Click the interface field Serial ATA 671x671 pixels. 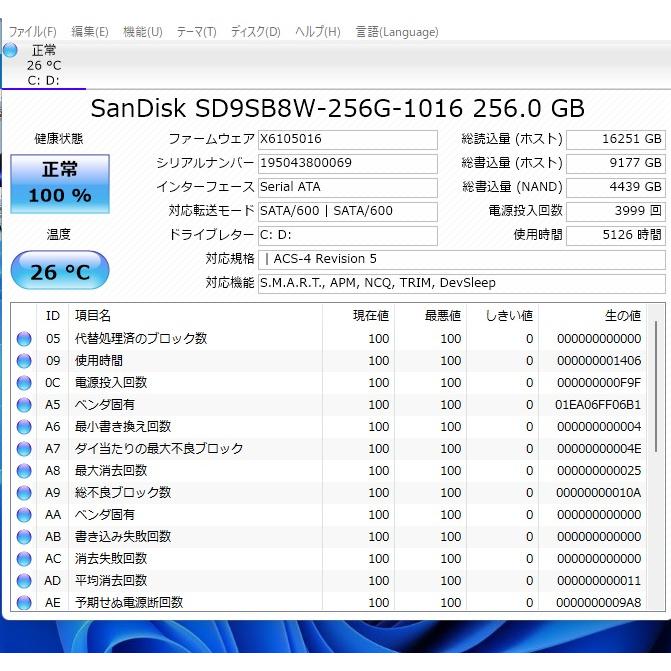point(347,187)
